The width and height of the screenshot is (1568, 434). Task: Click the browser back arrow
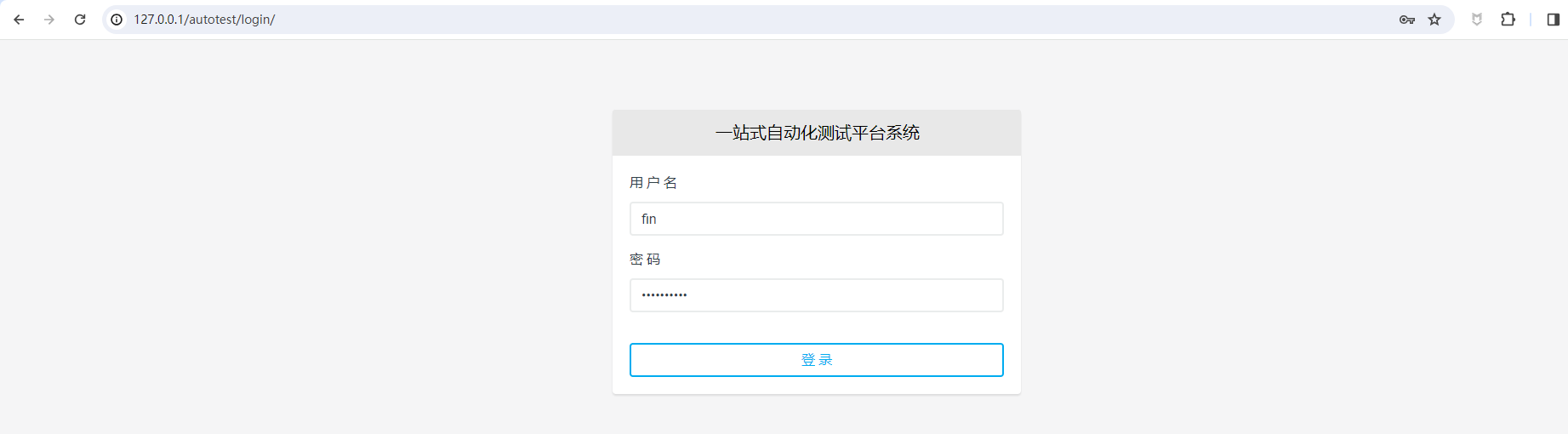tap(19, 20)
